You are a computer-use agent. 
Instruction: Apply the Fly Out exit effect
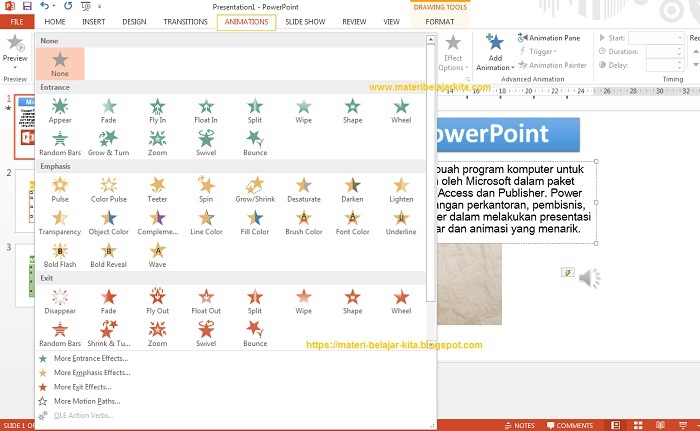coord(157,302)
